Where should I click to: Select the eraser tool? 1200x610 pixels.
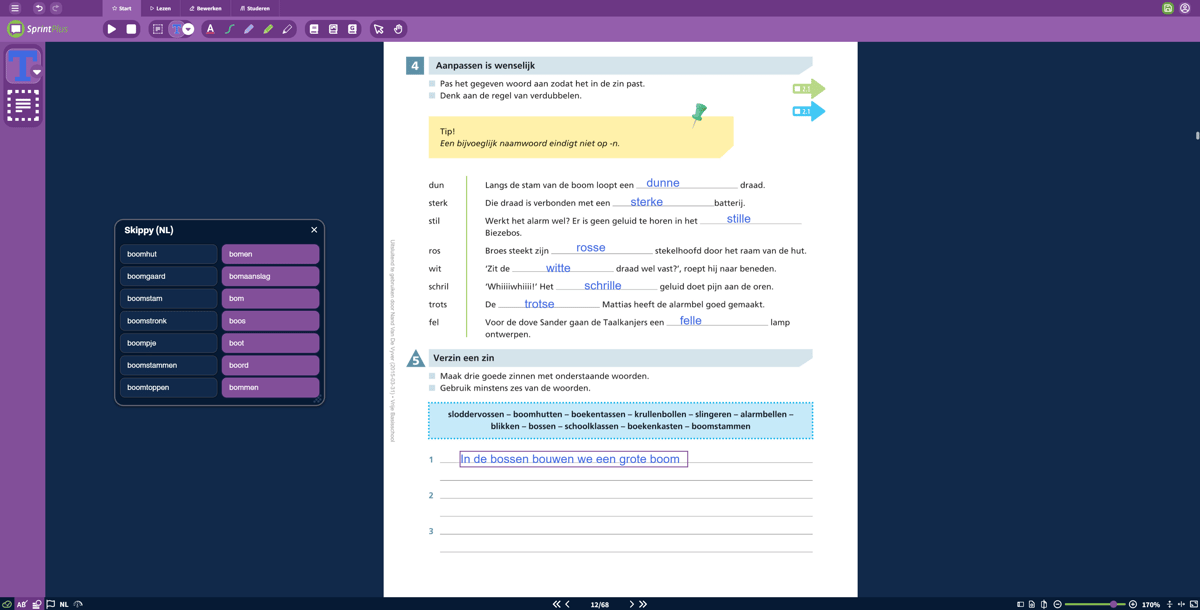coord(287,29)
